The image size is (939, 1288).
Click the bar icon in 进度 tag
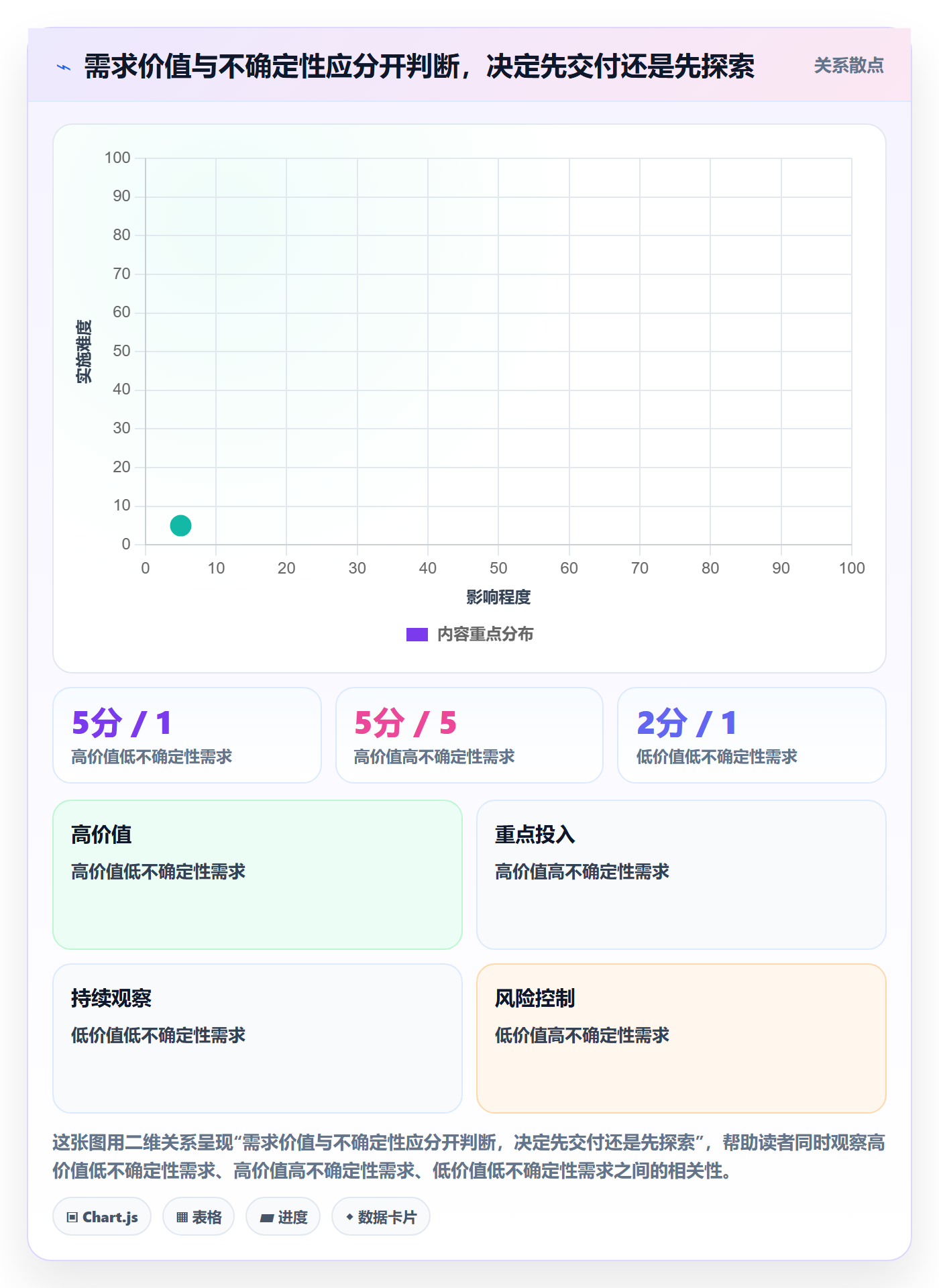(x=267, y=1218)
